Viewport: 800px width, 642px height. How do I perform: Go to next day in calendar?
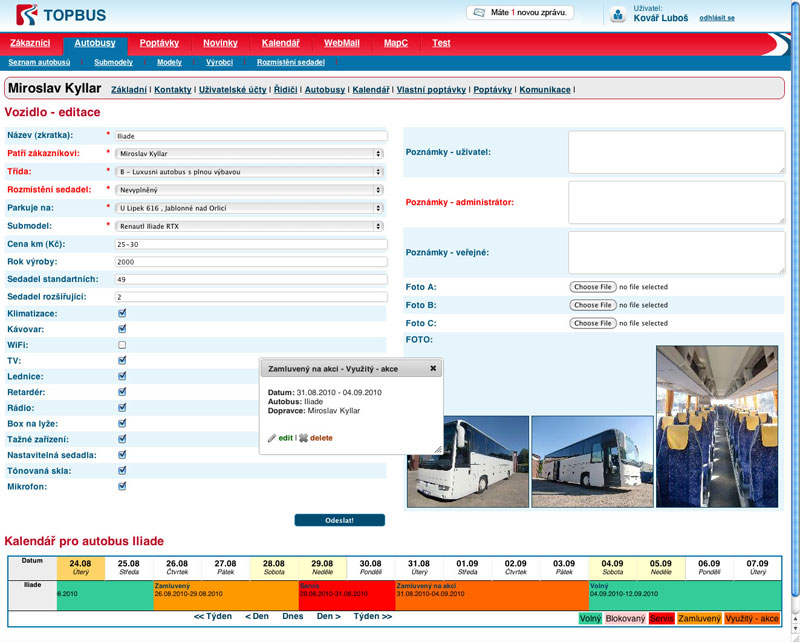point(329,616)
